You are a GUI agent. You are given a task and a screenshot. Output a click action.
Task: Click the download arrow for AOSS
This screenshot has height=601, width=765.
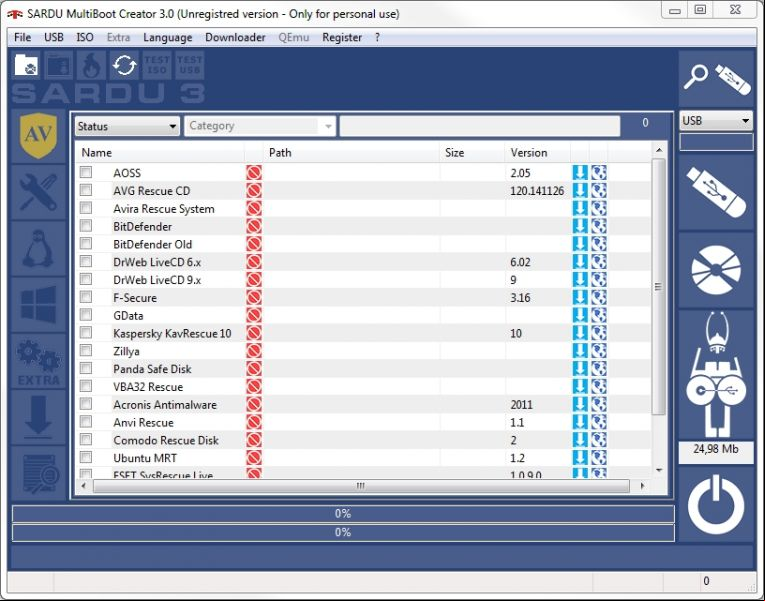[x=580, y=173]
